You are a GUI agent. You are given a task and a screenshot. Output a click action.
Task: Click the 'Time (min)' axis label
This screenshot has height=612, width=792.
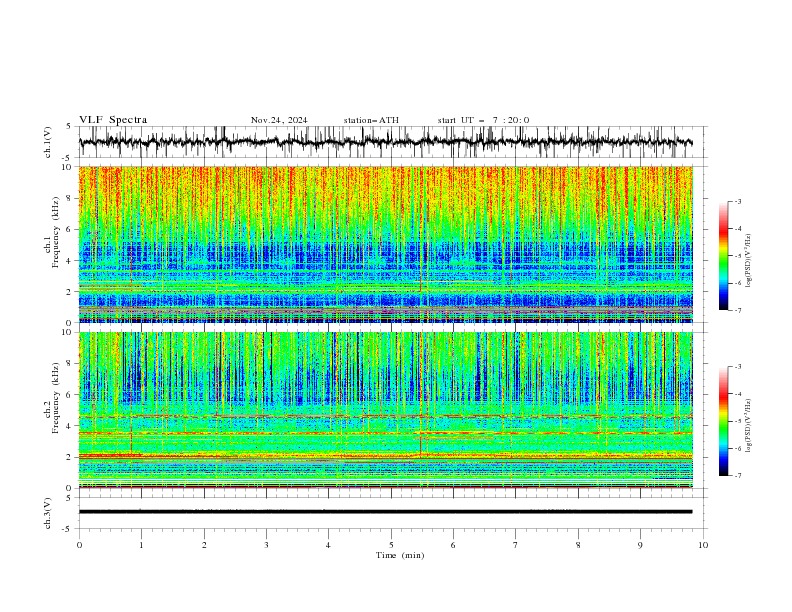[x=400, y=555]
